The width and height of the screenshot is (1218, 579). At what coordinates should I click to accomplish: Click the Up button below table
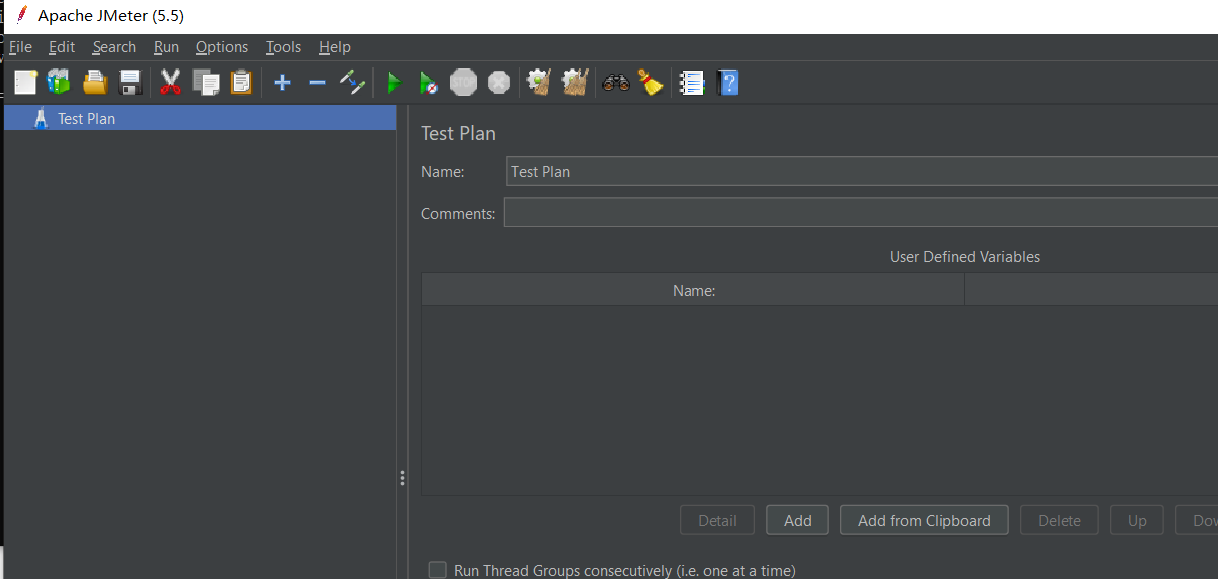coord(1137,520)
